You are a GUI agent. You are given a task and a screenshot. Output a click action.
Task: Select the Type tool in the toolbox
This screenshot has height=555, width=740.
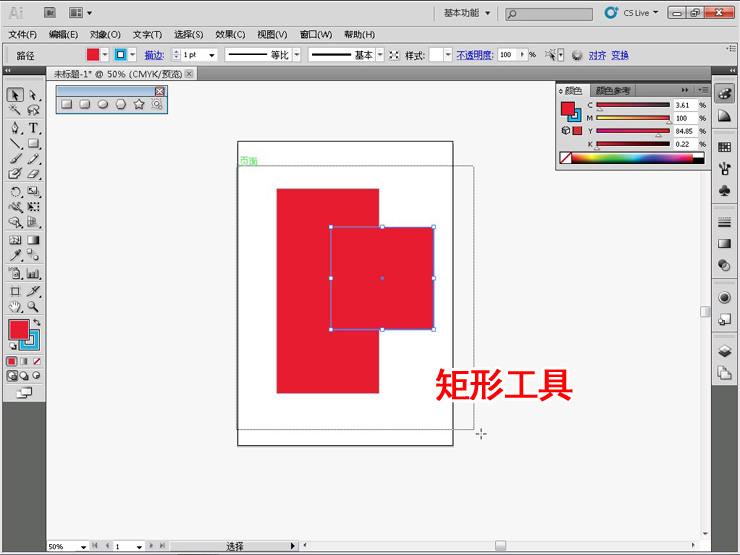pyautogui.click(x=34, y=128)
